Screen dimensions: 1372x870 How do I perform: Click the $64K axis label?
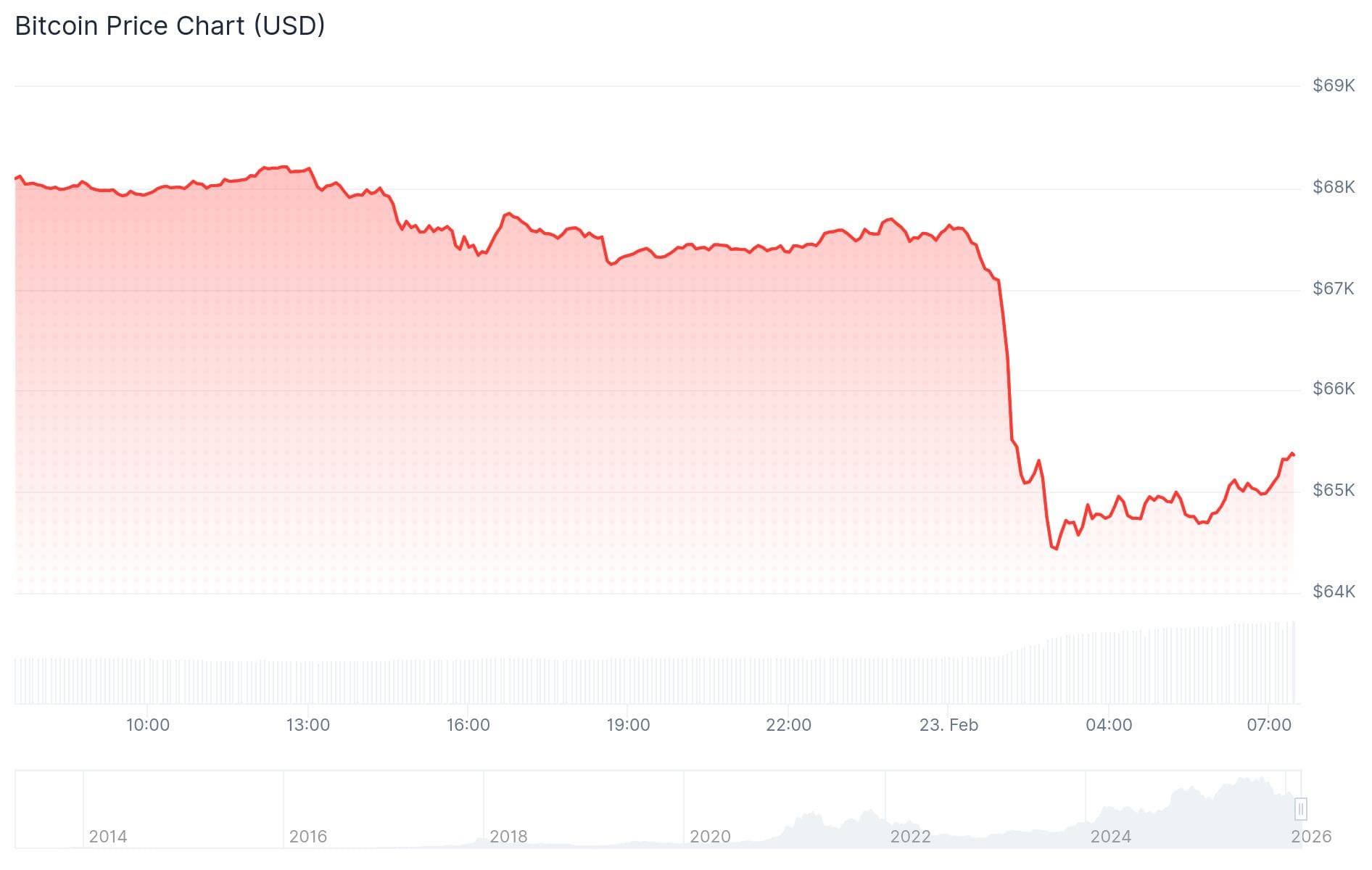click(x=1333, y=592)
